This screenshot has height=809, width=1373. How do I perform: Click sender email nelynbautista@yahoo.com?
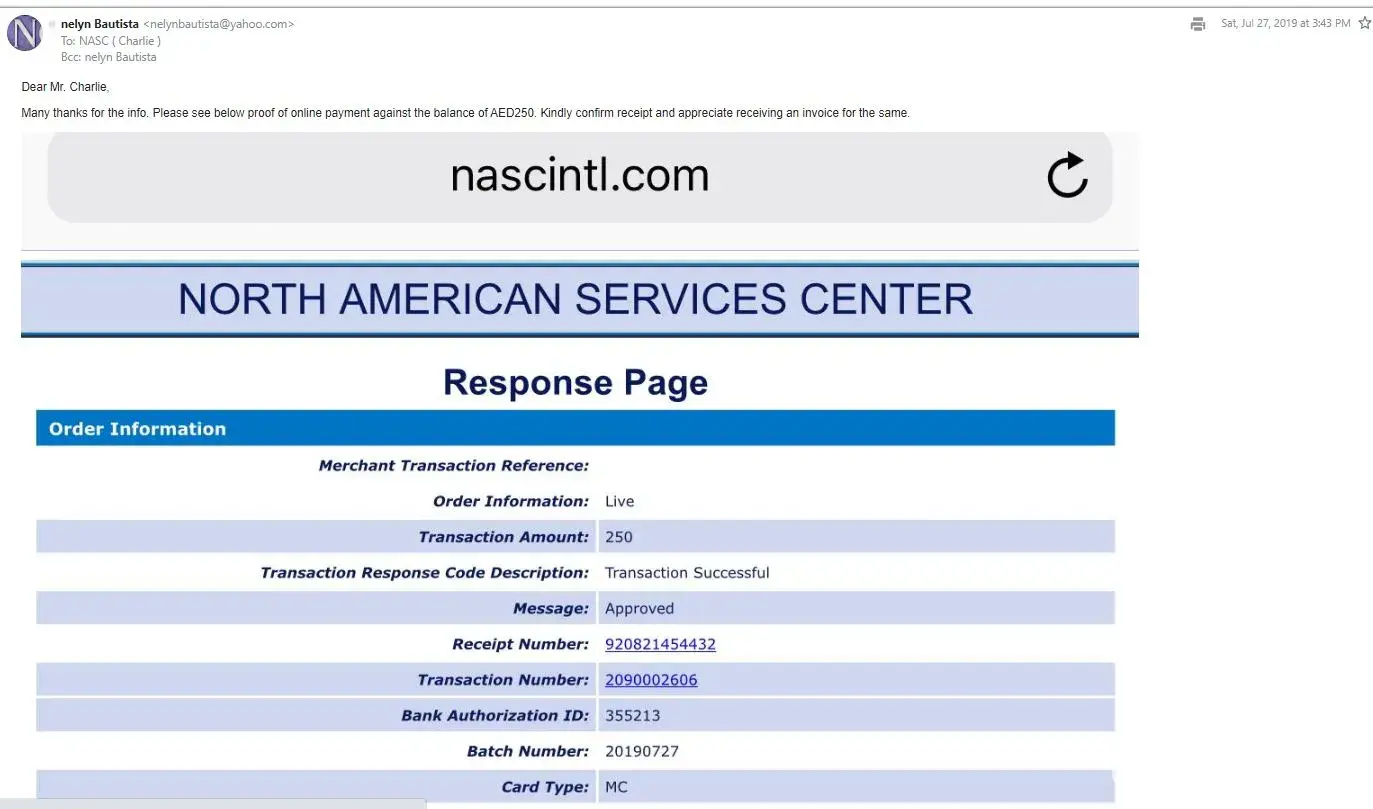tap(219, 24)
